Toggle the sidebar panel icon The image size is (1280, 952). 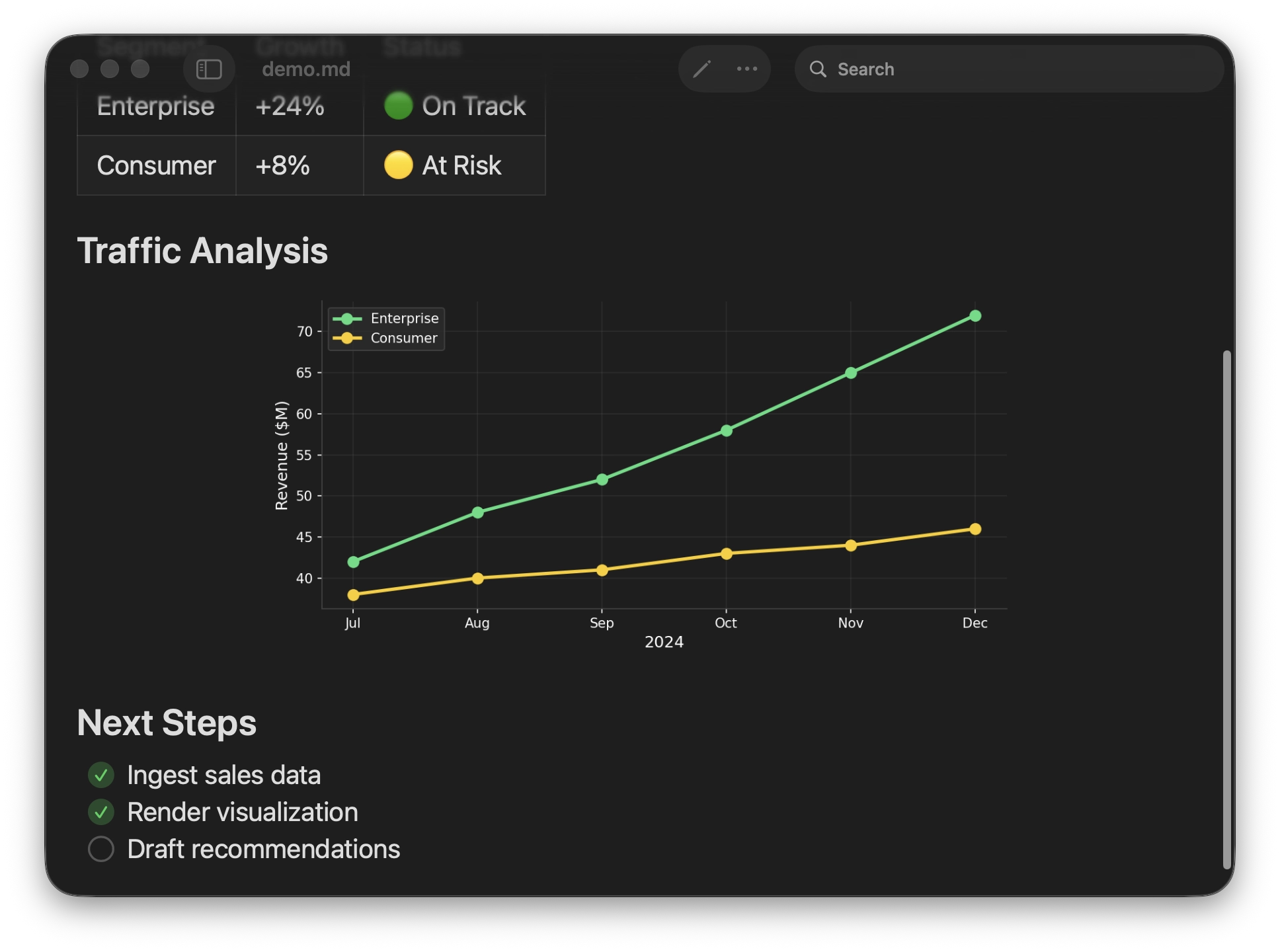point(209,69)
